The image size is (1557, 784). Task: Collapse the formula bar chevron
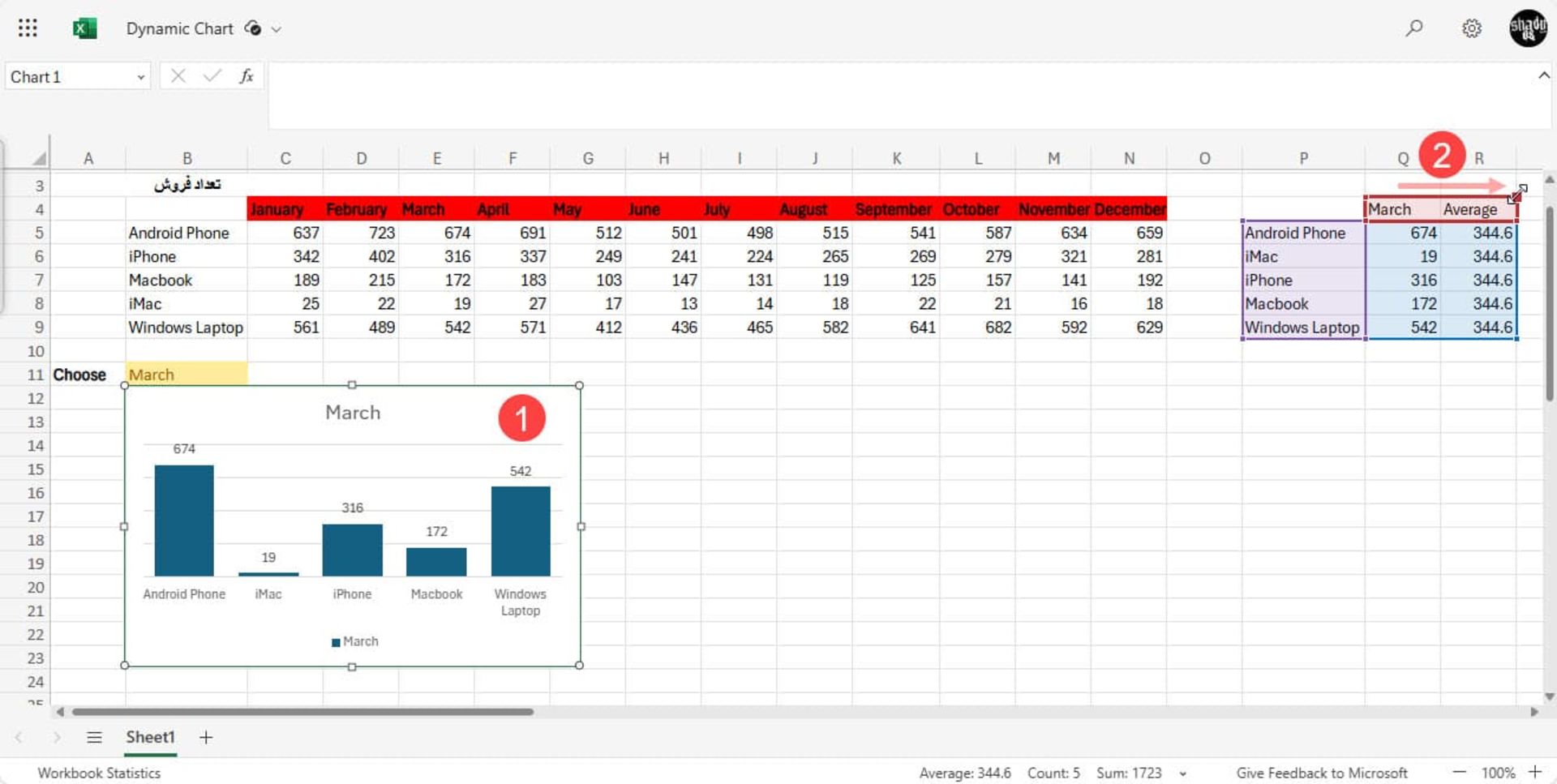1543,75
